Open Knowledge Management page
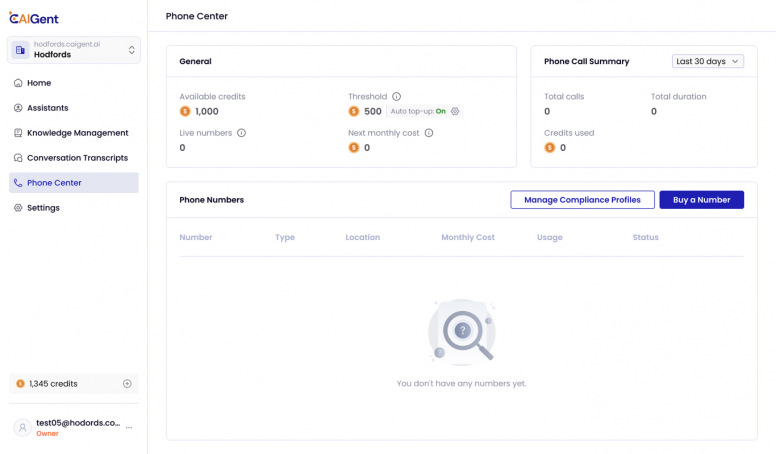Image resolution: width=776 pixels, height=454 pixels. [x=77, y=133]
